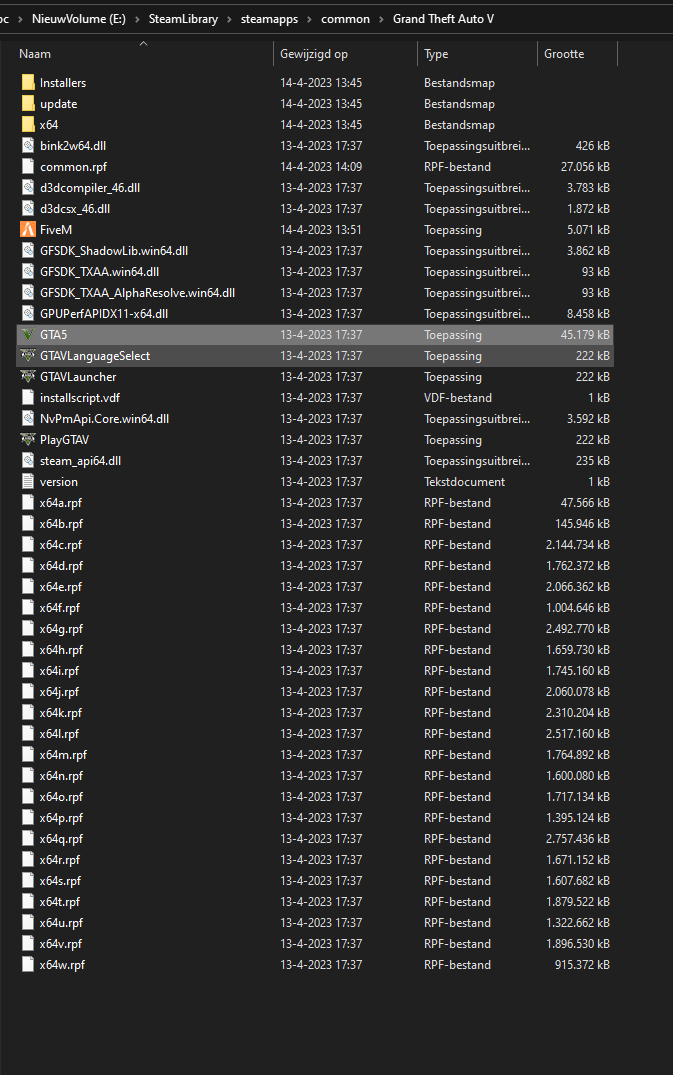The image size is (673, 1075).
Task: Select the x64n.rpf file name
Action: (61, 776)
